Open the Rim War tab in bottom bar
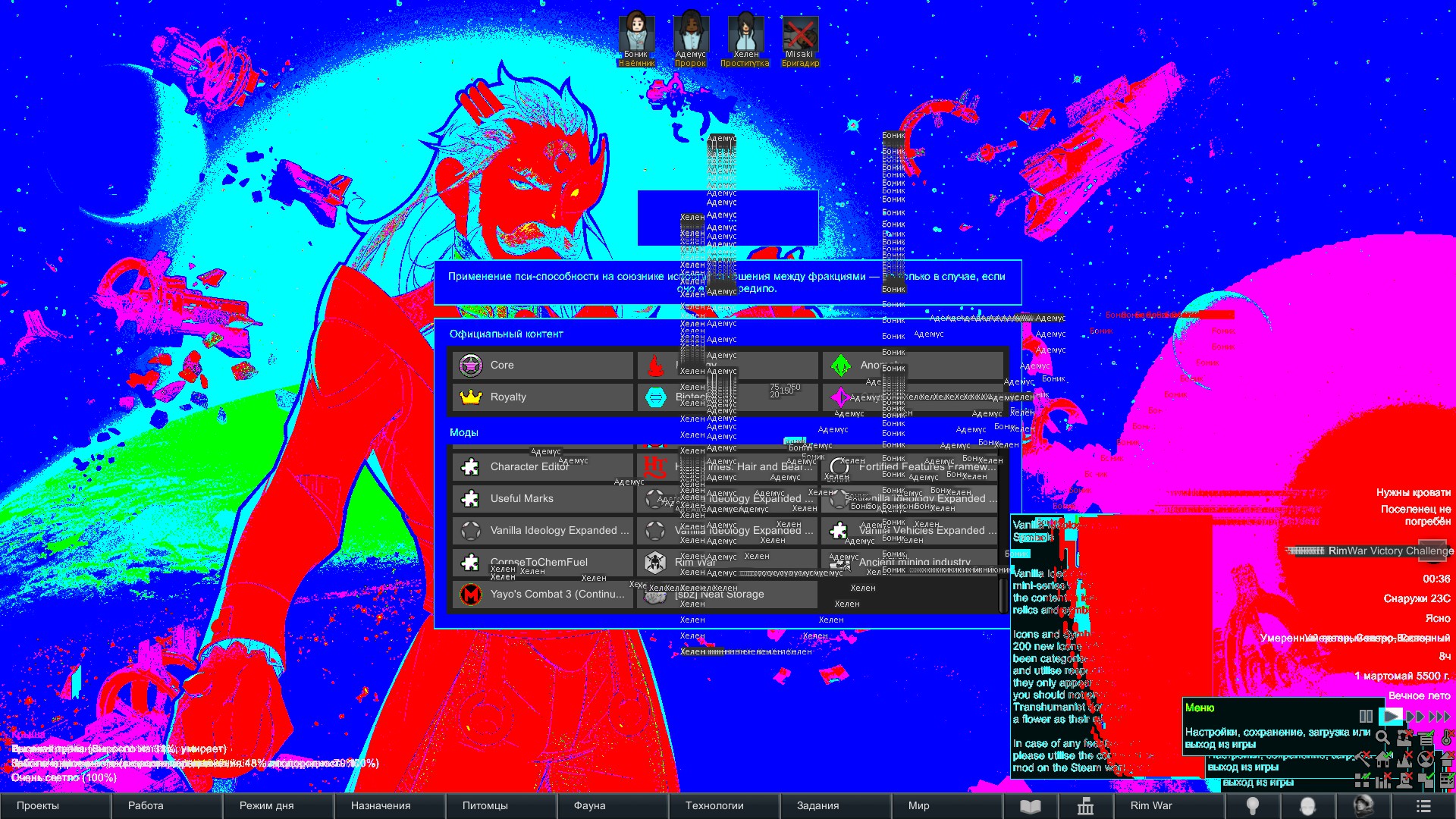Screen dimensions: 1456x819 1169,806
